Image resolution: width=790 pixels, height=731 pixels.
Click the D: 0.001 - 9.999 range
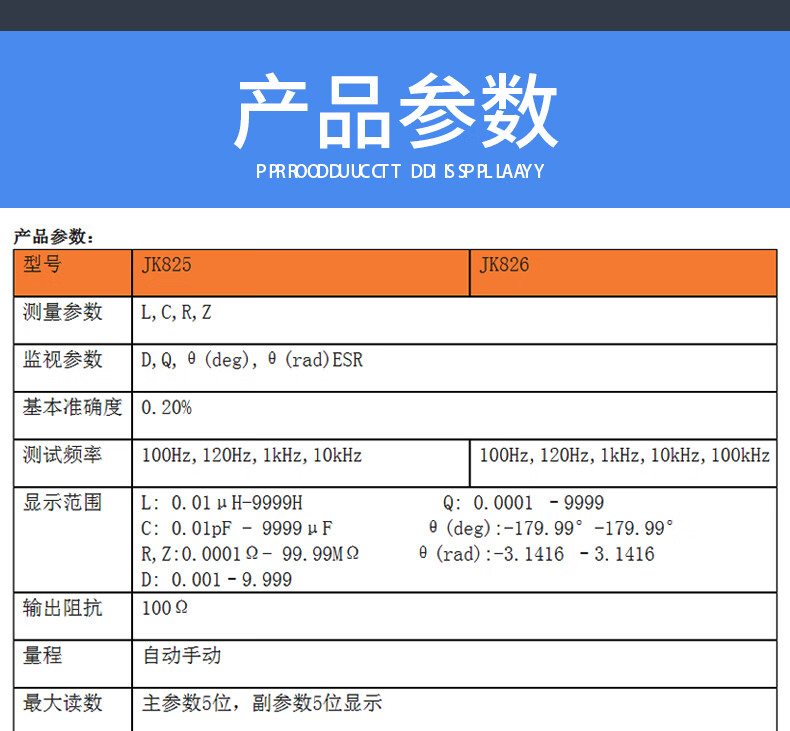click(217, 580)
